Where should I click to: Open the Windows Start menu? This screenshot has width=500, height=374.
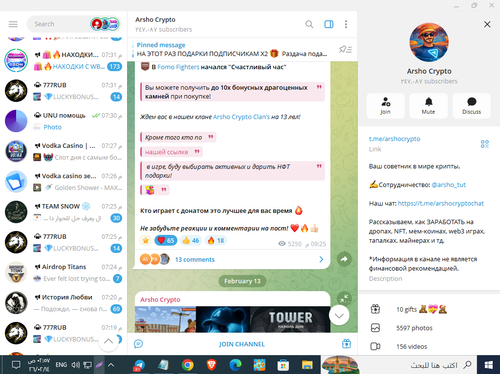[489, 365]
